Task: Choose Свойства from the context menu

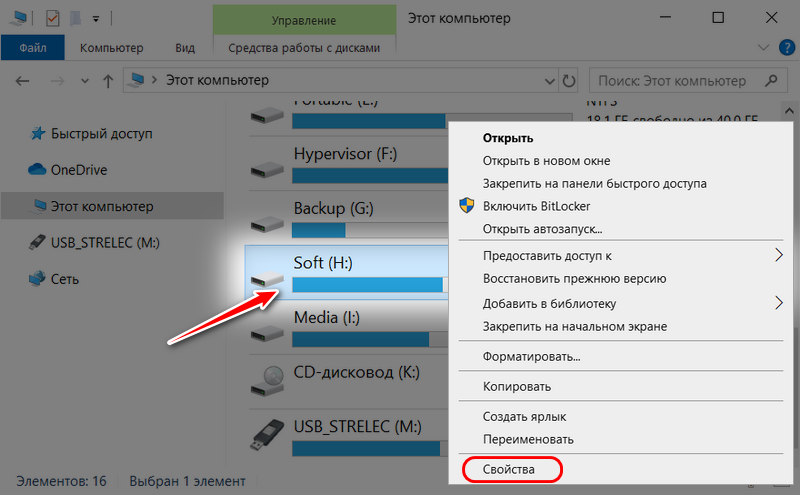Action: [509, 468]
